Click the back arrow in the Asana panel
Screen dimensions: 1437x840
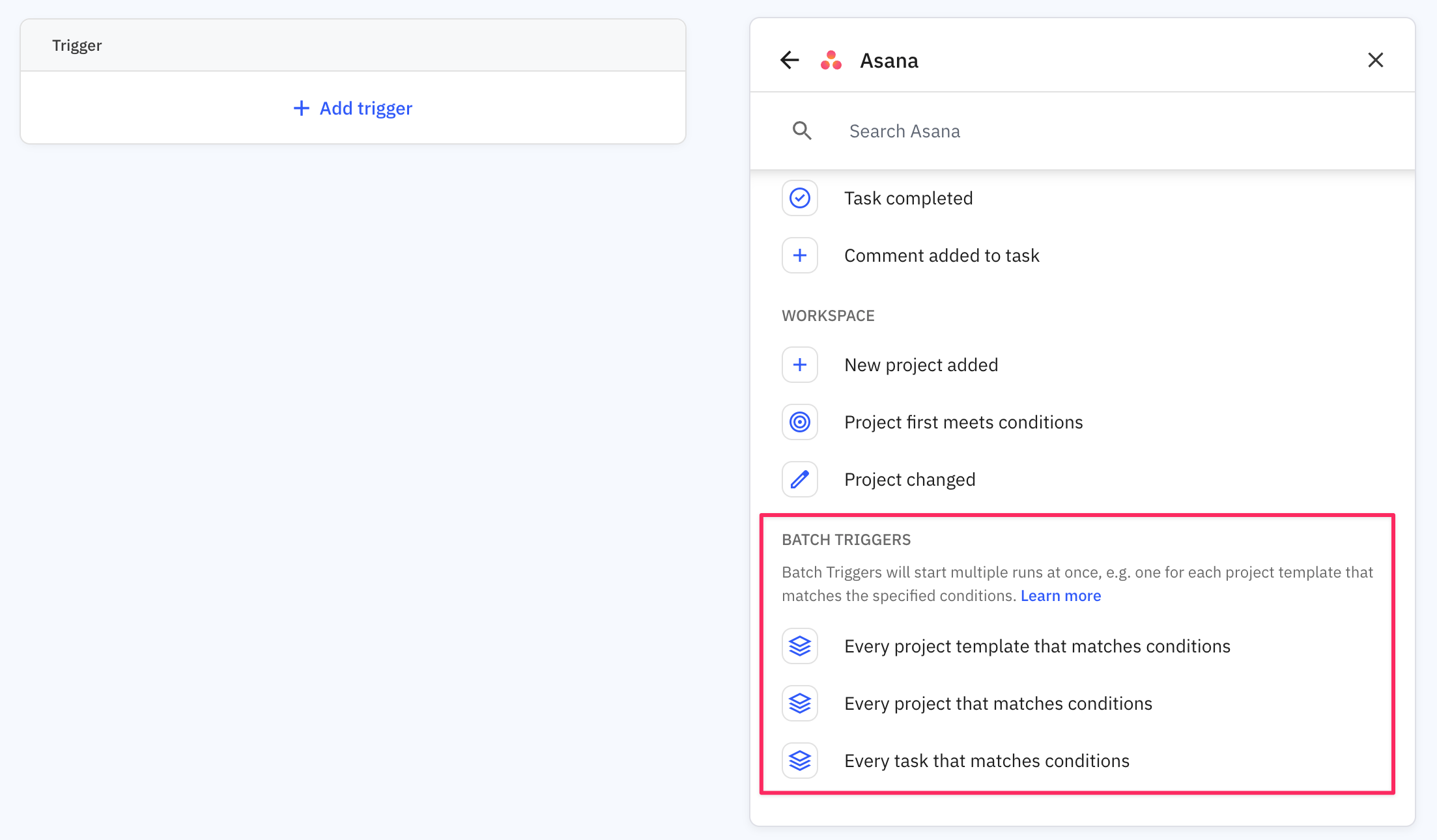coord(789,60)
